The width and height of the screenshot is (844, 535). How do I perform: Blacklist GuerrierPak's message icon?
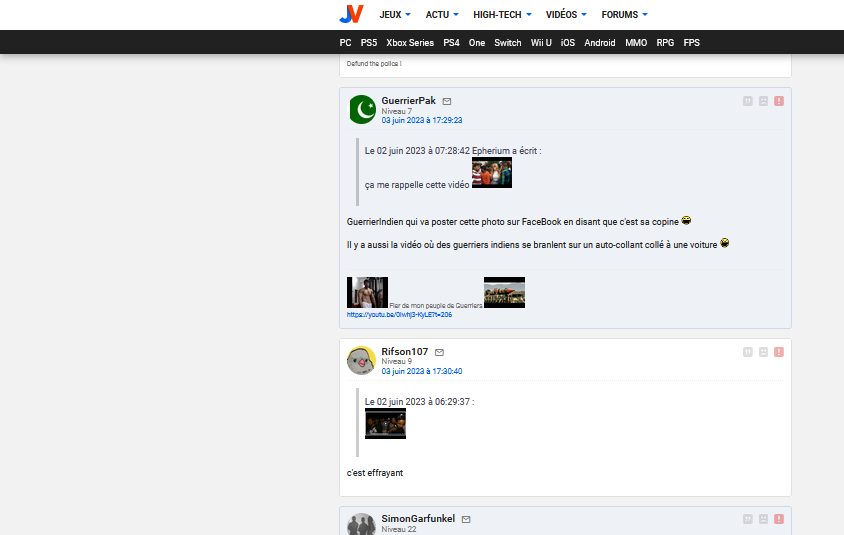coord(763,101)
